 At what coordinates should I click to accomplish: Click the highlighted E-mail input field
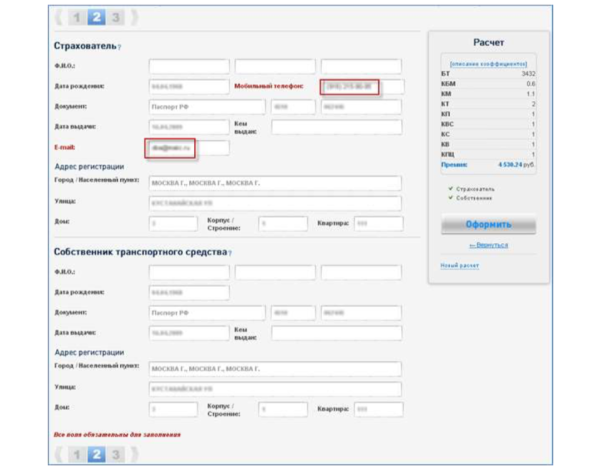pyautogui.click(x=185, y=147)
